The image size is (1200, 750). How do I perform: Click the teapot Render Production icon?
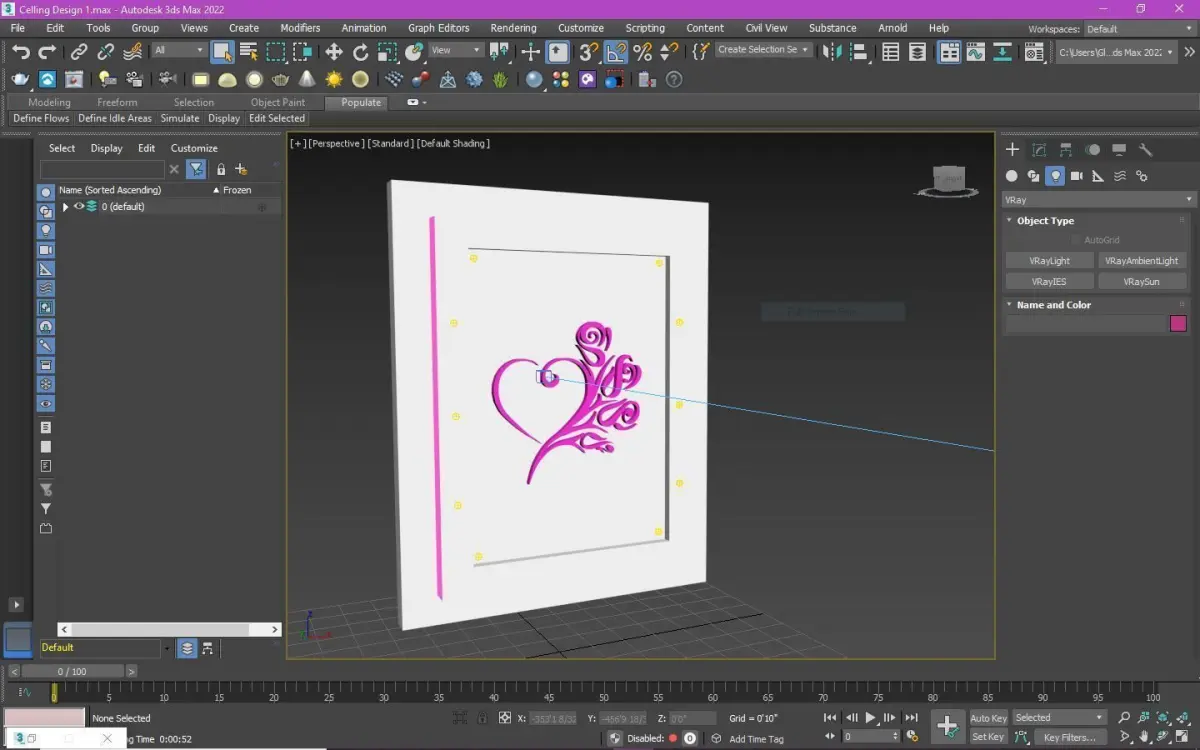[21, 79]
